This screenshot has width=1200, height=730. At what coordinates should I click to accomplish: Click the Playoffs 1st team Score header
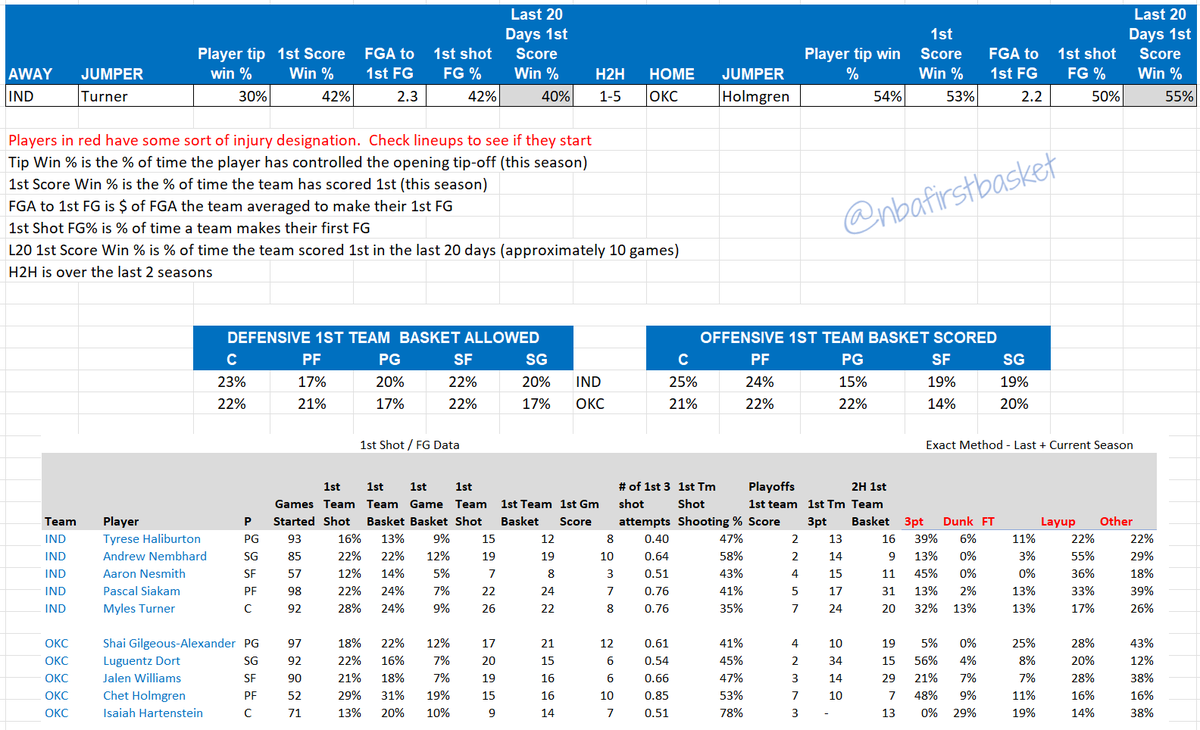[773, 504]
